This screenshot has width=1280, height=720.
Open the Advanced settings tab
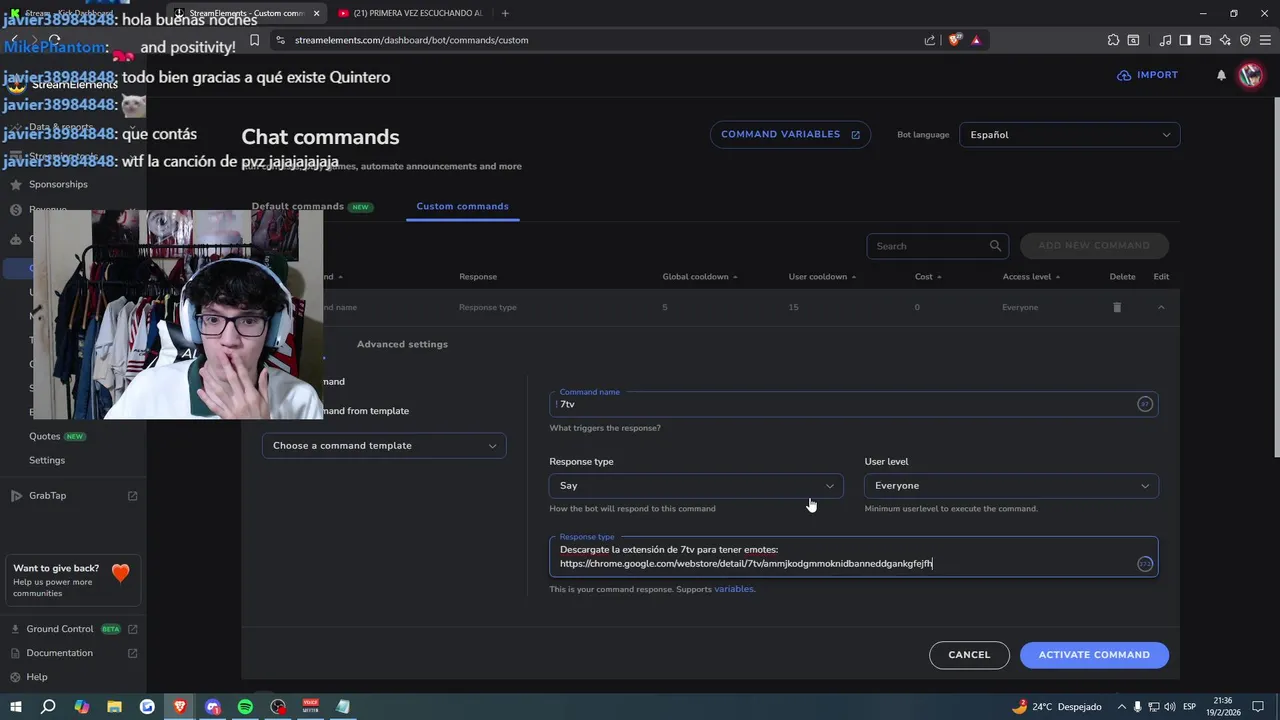pyautogui.click(x=402, y=344)
